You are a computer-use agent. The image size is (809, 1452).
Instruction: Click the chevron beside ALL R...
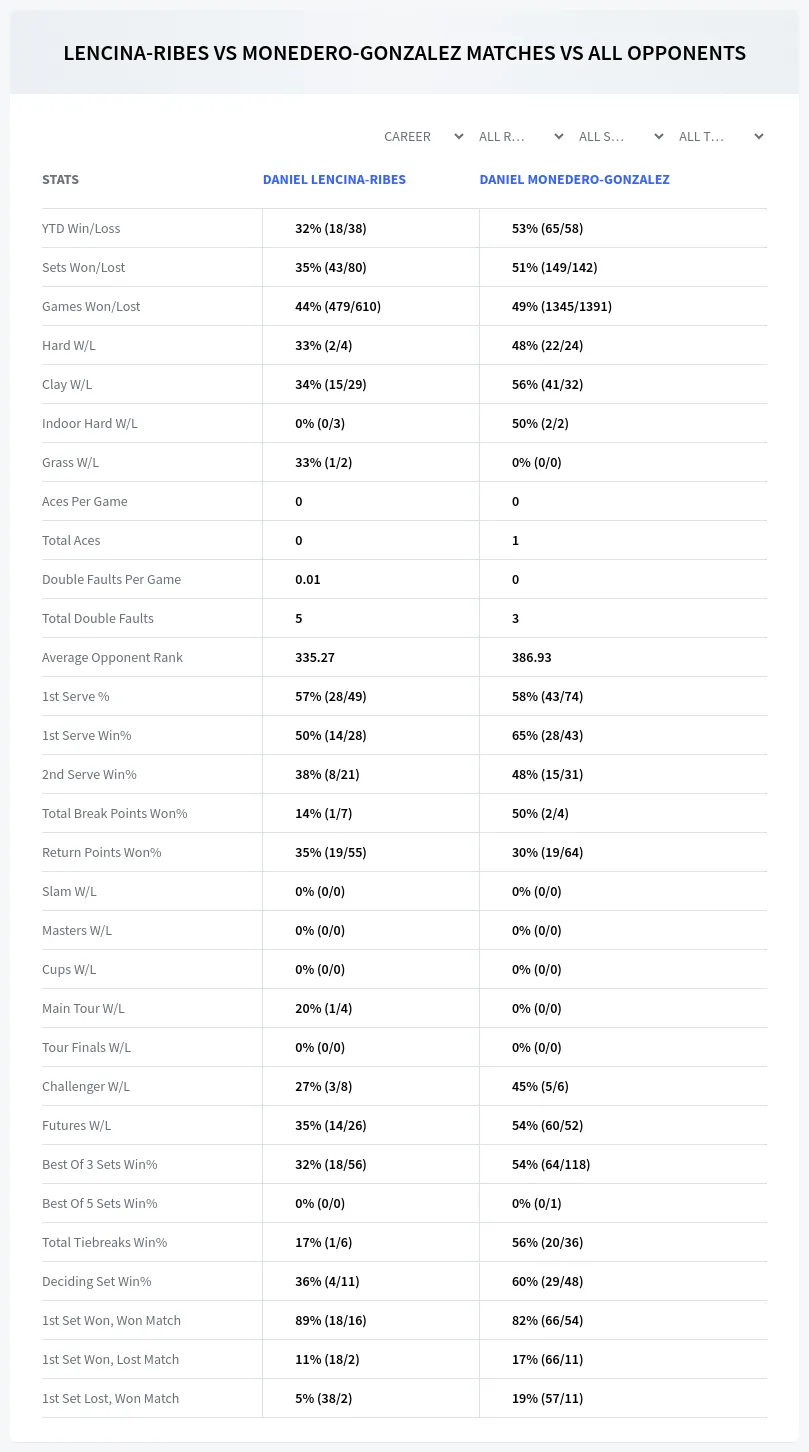pyautogui.click(x=558, y=136)
